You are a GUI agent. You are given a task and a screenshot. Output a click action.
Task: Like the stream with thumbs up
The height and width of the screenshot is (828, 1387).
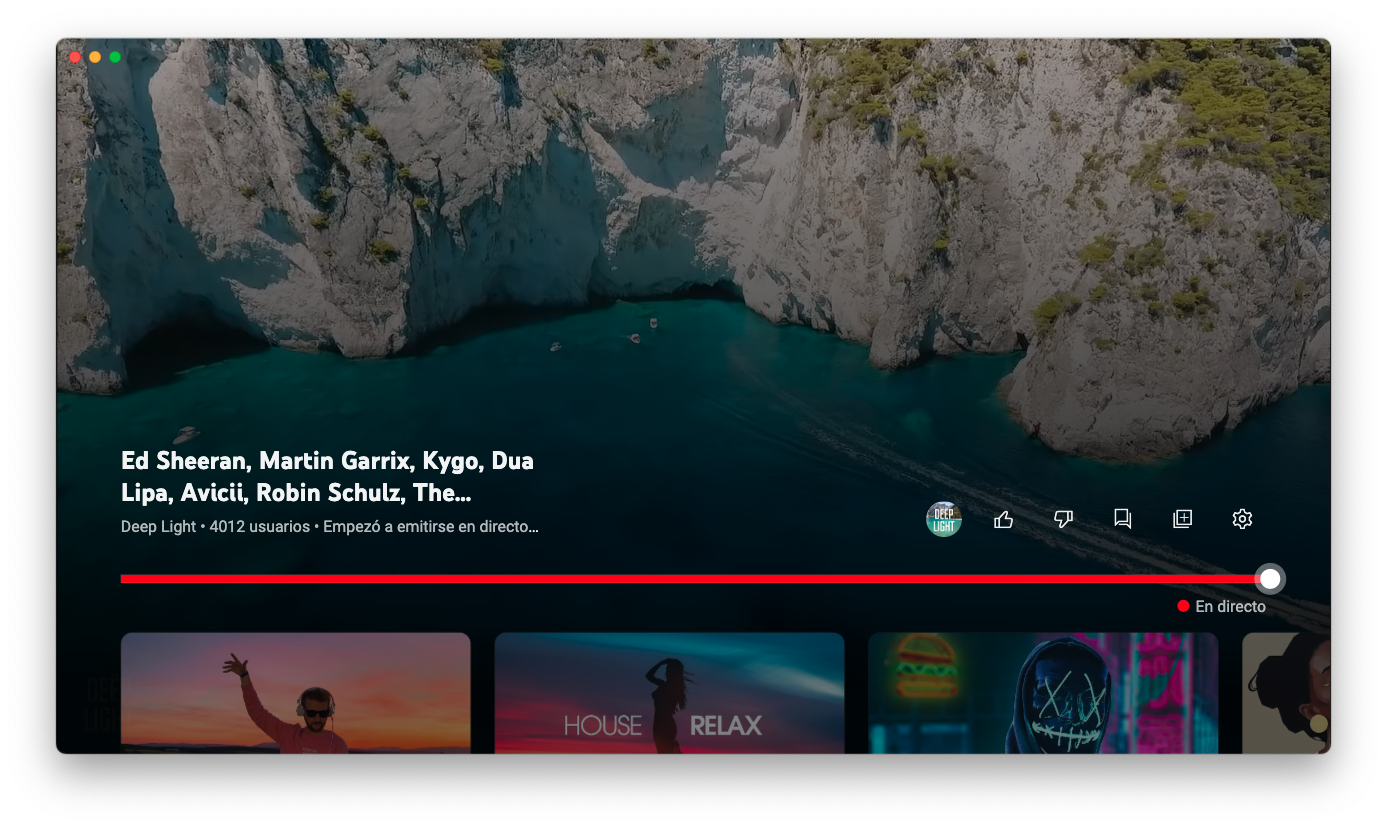pyautogui.click(x=1003, y=519)
